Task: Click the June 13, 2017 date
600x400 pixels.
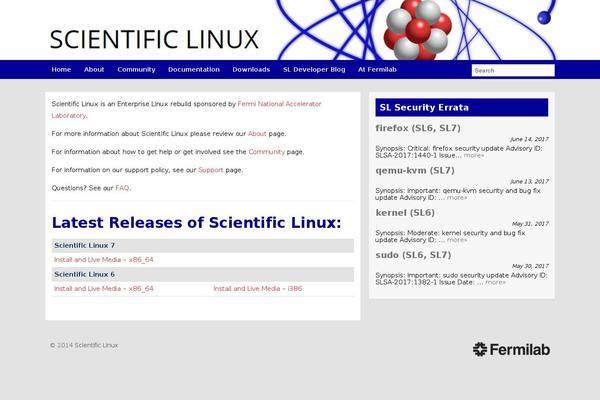Action: coord(529,181)
